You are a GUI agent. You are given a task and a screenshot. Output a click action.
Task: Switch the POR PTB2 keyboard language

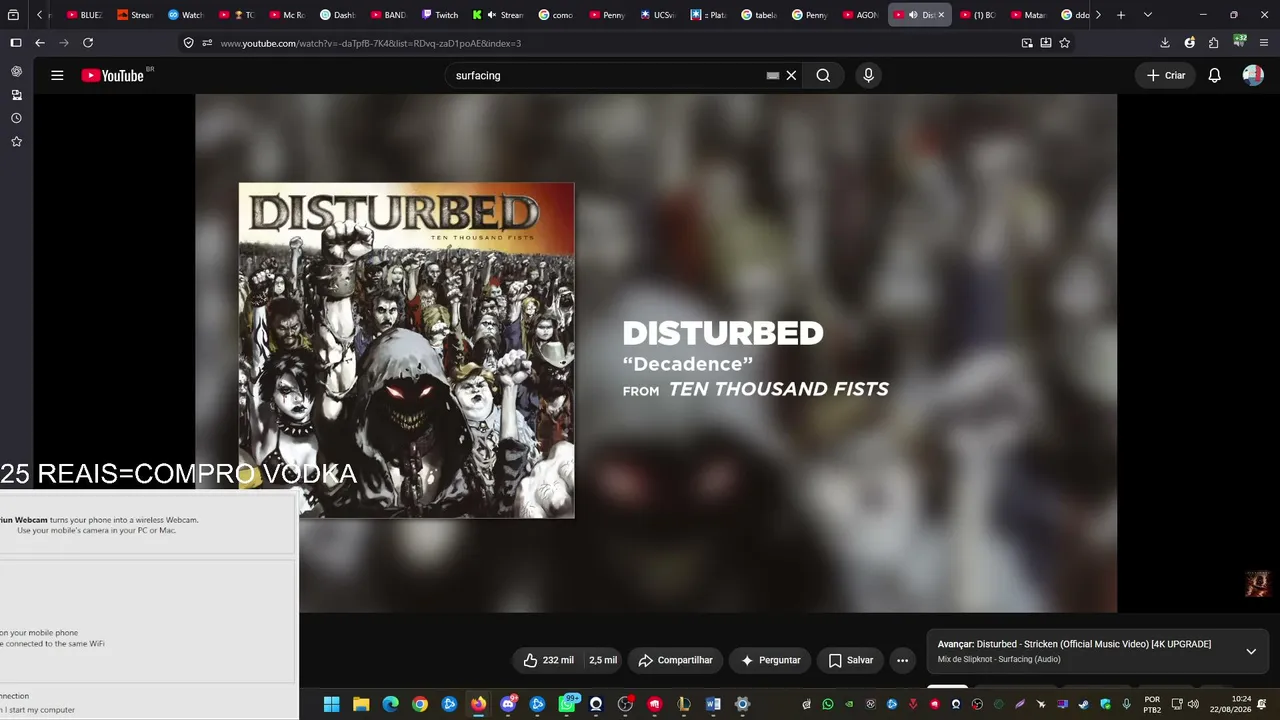point(1152,704)
